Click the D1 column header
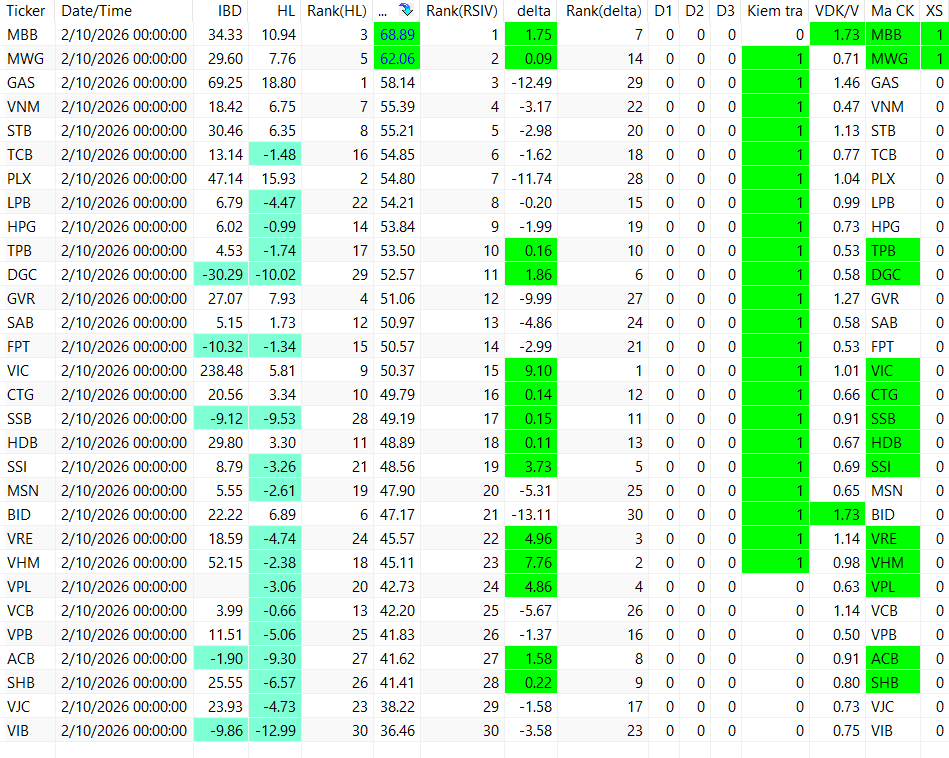The height and width of the screenshot is (758, 949). pos(663,11)
